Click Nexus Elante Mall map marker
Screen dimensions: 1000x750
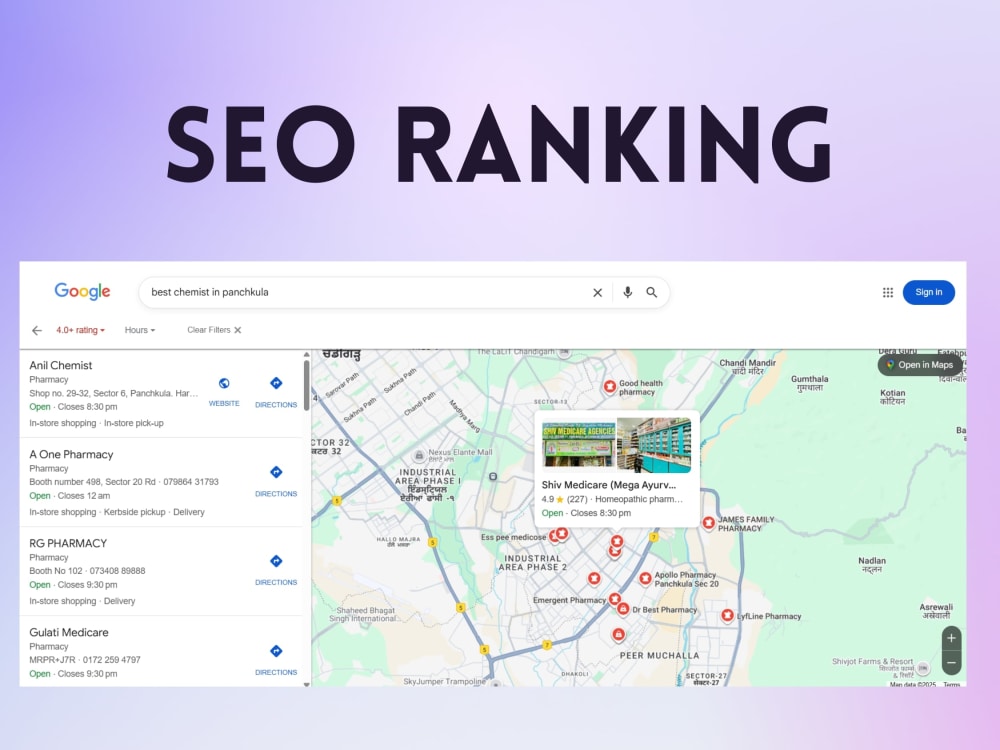pyautogui.click(x=419, y=455)
